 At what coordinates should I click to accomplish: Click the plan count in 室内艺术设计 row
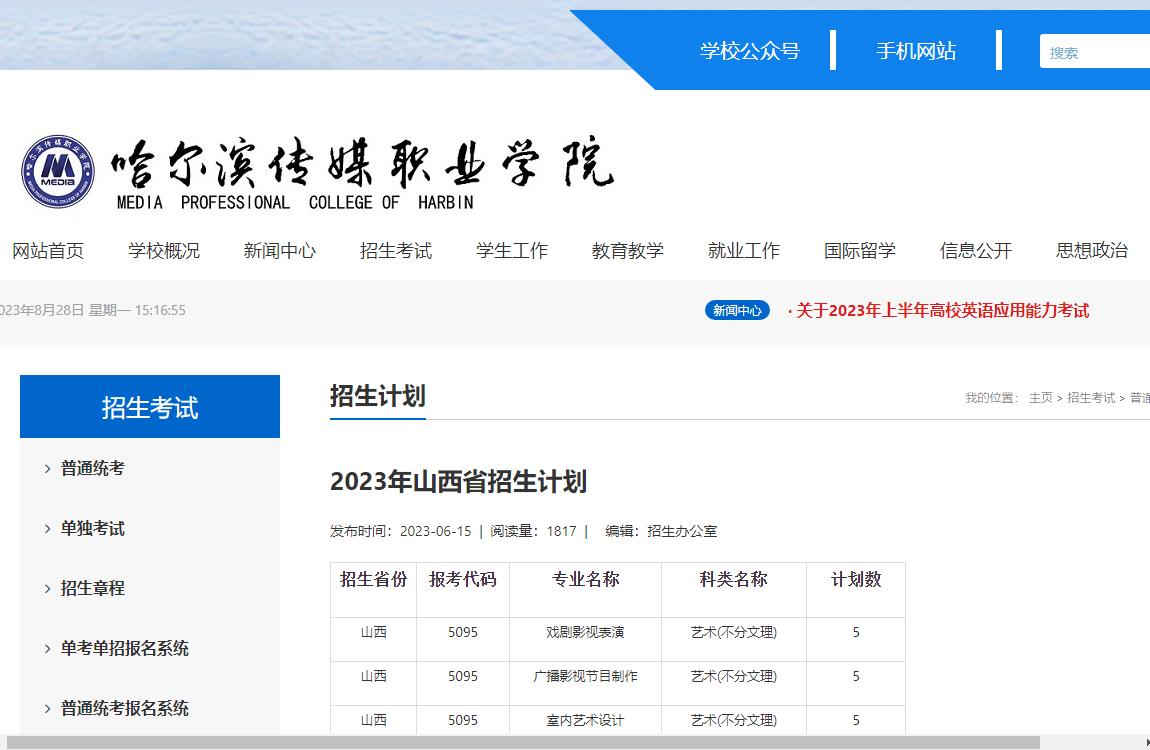[x=856, y=720]
